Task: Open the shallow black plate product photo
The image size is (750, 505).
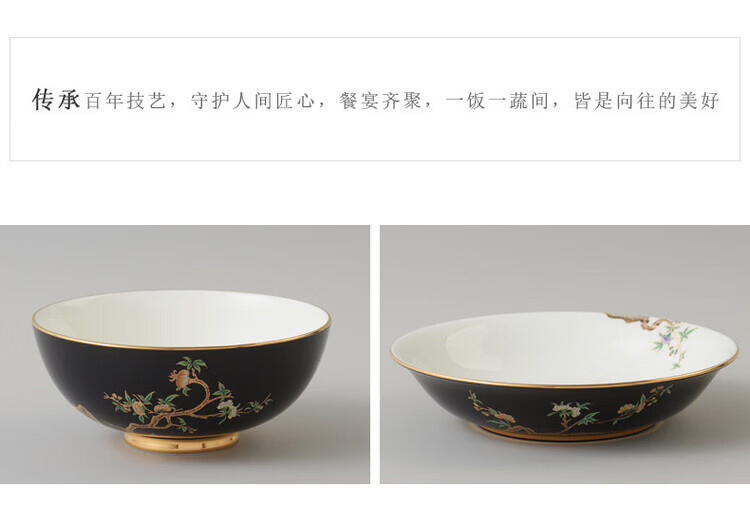Action: point(565,354)
